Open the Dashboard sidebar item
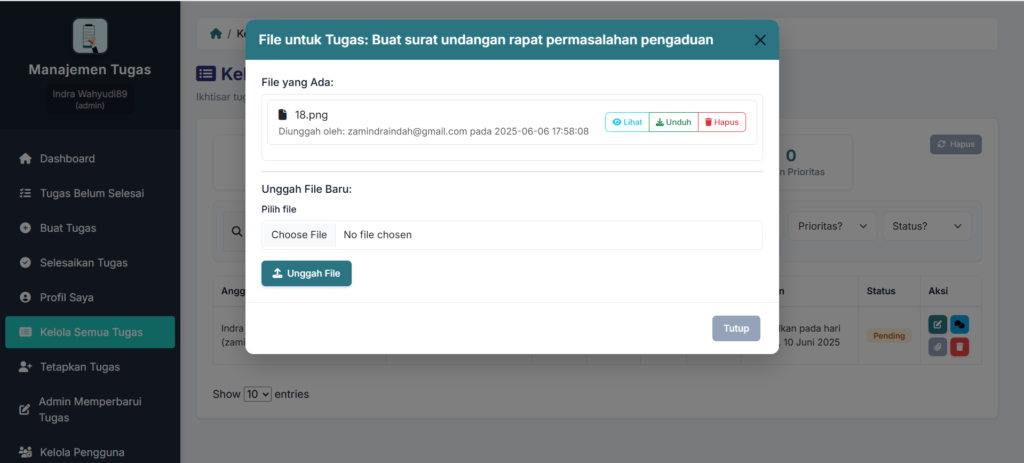The width and height of the screenshot is (1024, 463). click(x=67, y=158)
